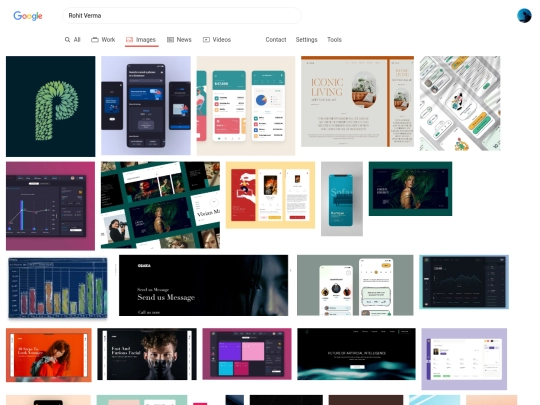Open the Tools option
The image size is (540, 405).
point(334,40)
